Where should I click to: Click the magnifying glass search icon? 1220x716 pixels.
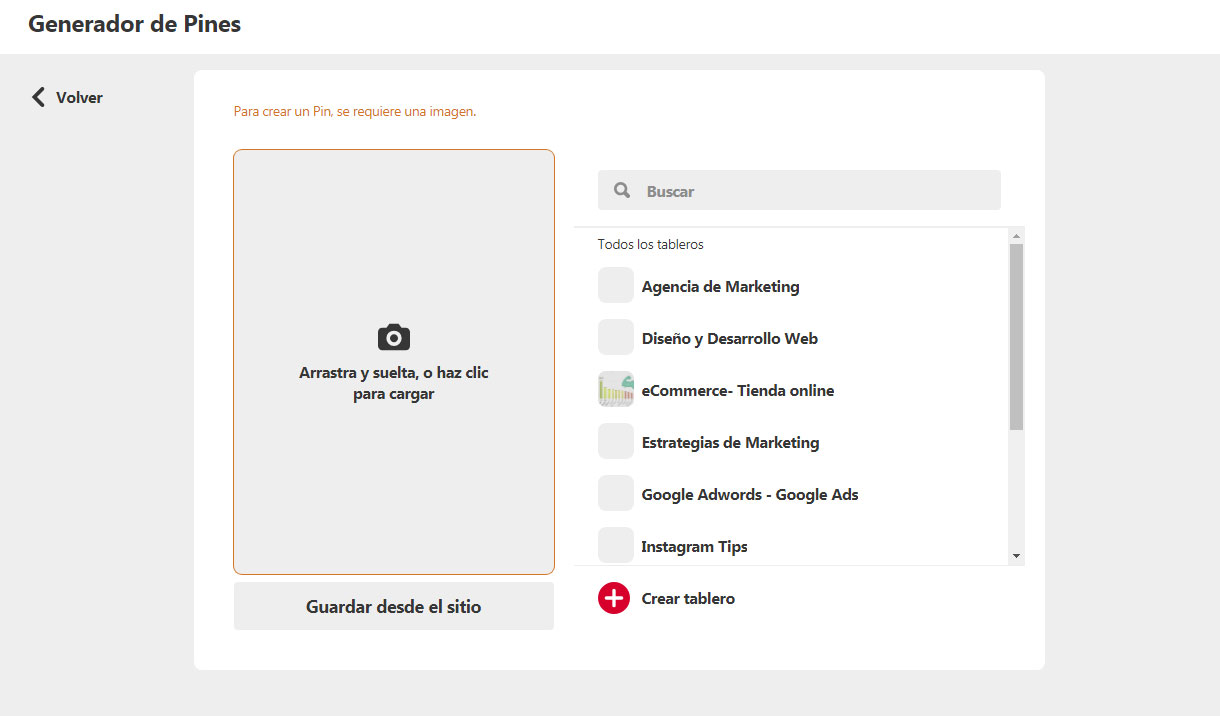622,190
